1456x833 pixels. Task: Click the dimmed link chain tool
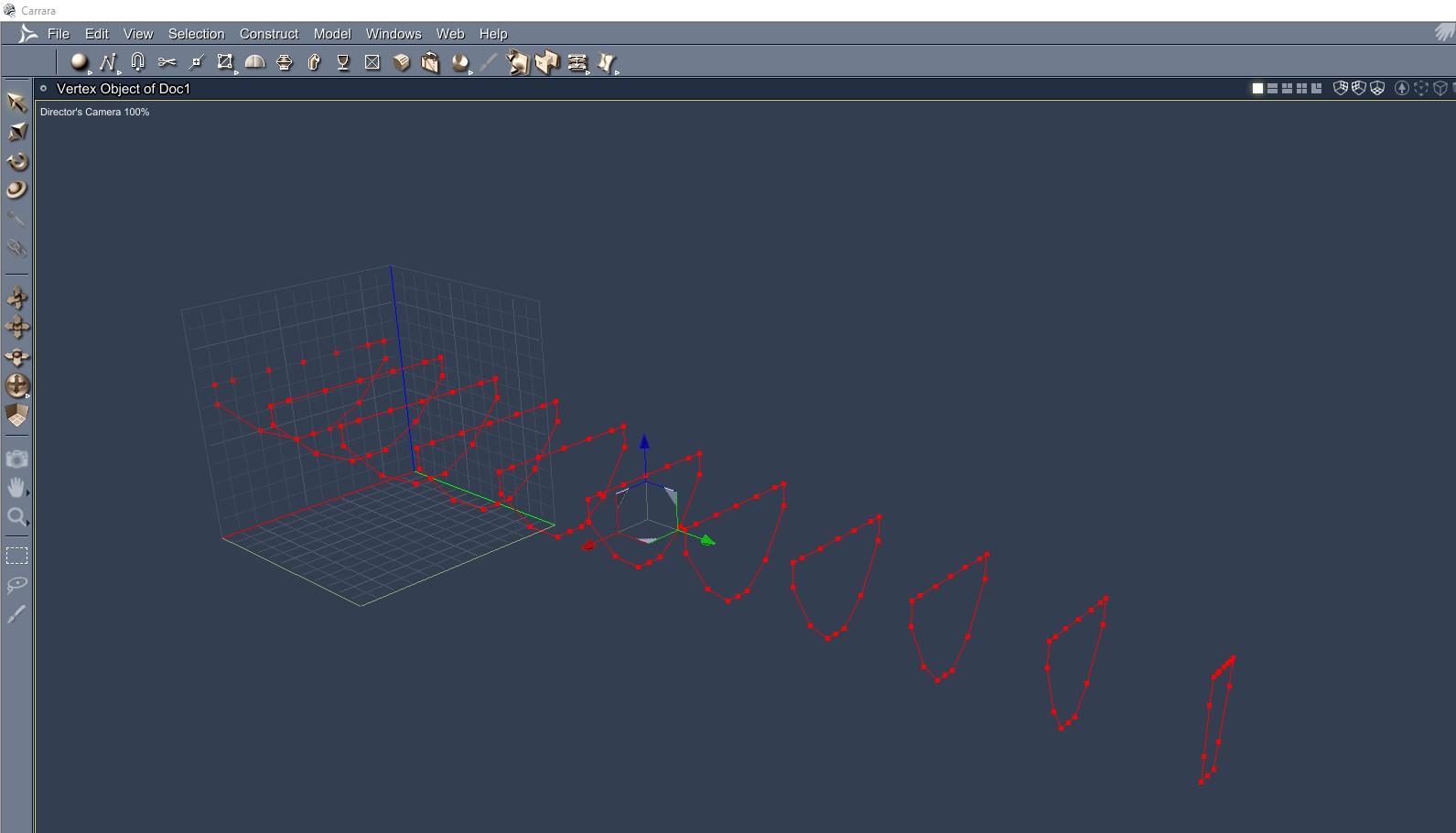coord(16,248)
